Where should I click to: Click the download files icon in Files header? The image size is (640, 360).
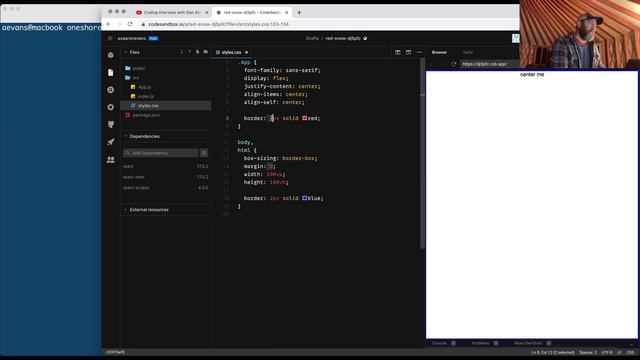pos(182,52)
